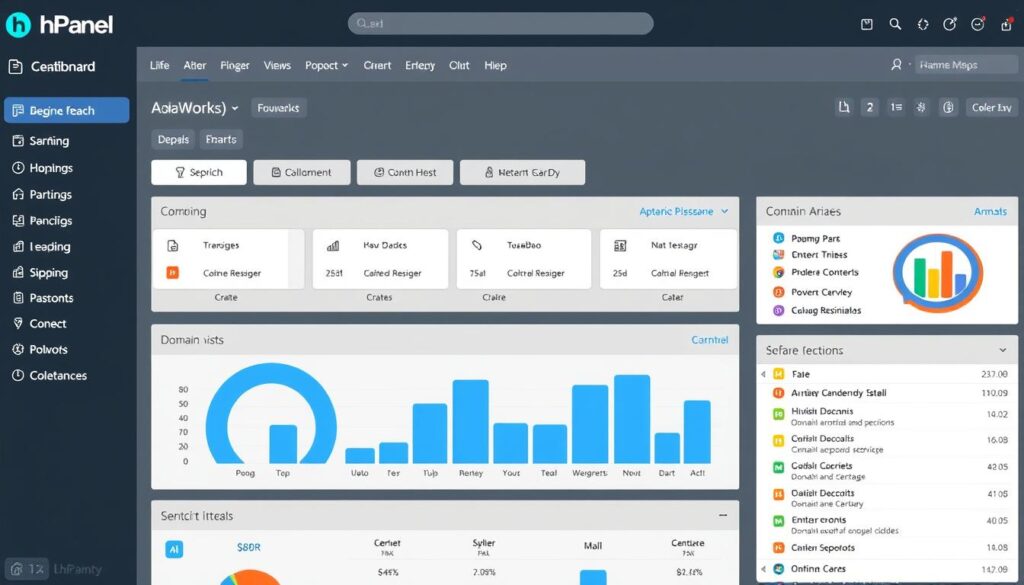The height and width of the screenshot is (585, 1024).
Task: Click the top search input field
Action: click(x=500, y=24)
